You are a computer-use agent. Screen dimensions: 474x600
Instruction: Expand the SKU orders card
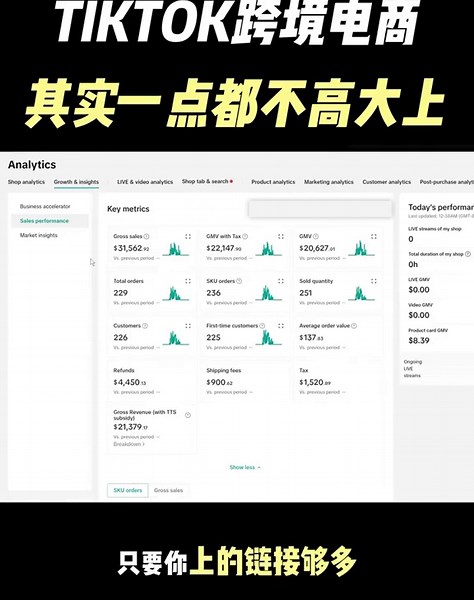coord(281,281)
